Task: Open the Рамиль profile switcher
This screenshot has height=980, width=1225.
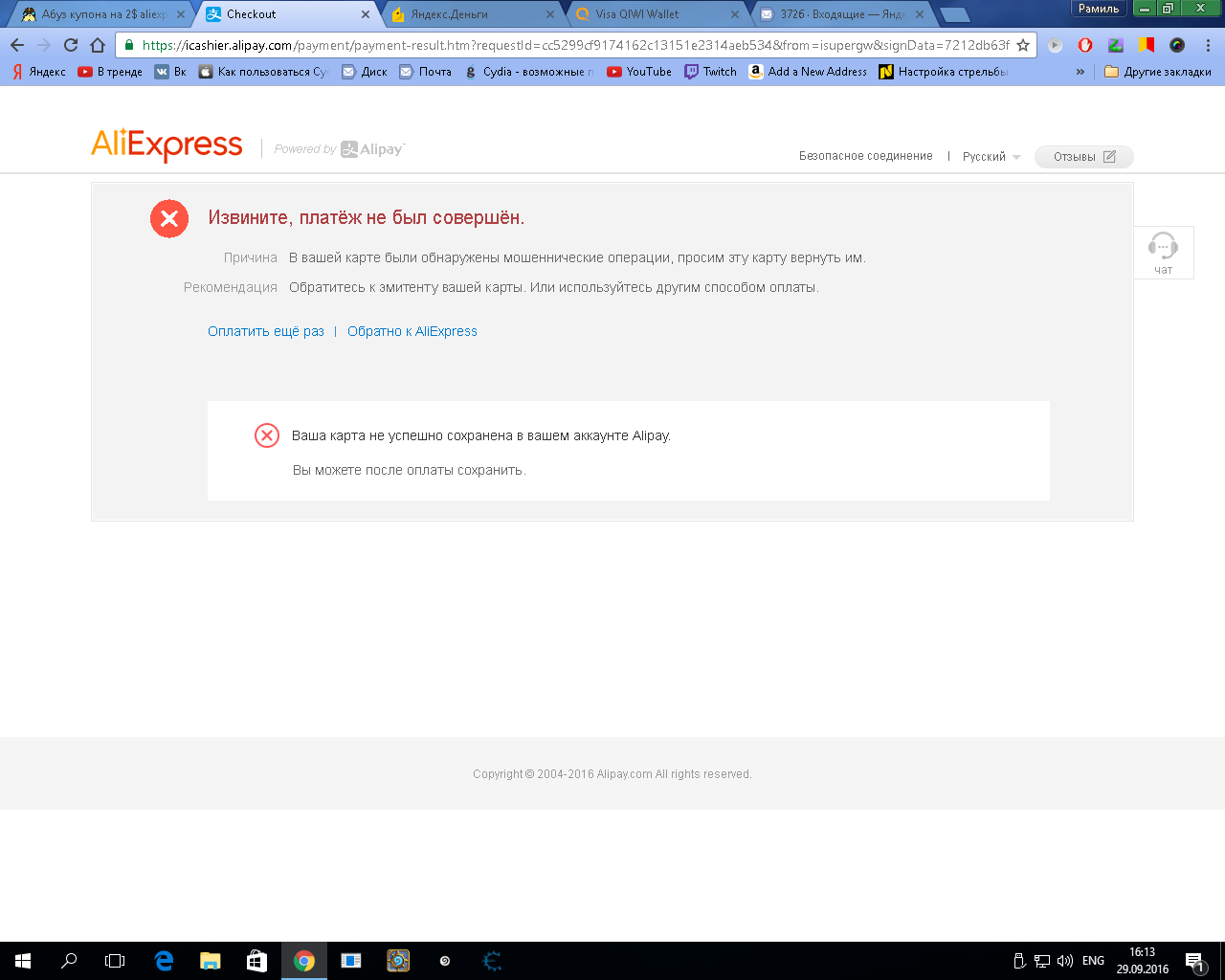Action: [x=1098, y=9]
